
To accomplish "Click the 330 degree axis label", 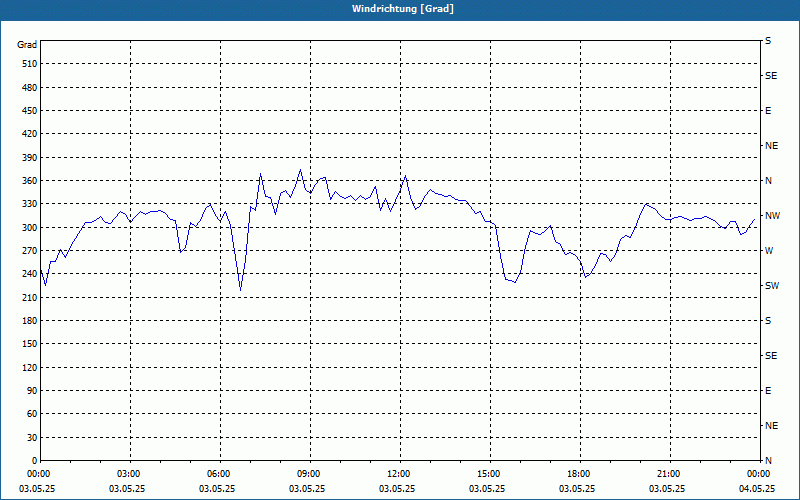I will 30,204.
